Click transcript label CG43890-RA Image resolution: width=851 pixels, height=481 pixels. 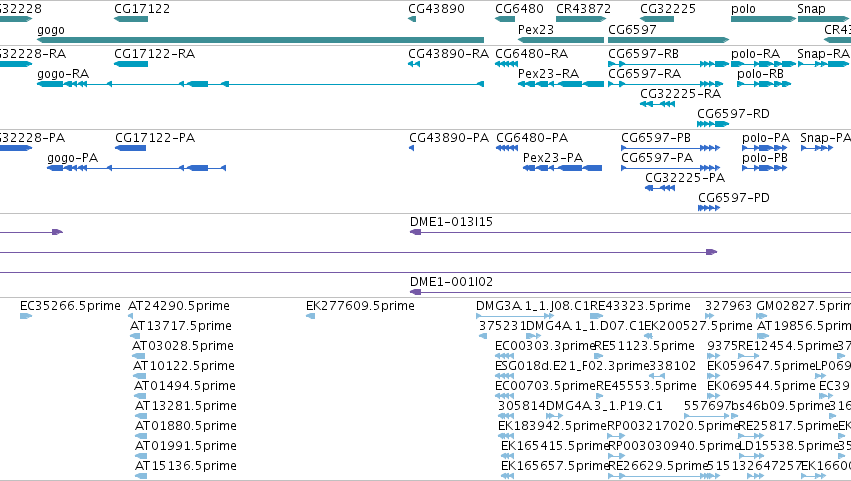click(448, 54)
